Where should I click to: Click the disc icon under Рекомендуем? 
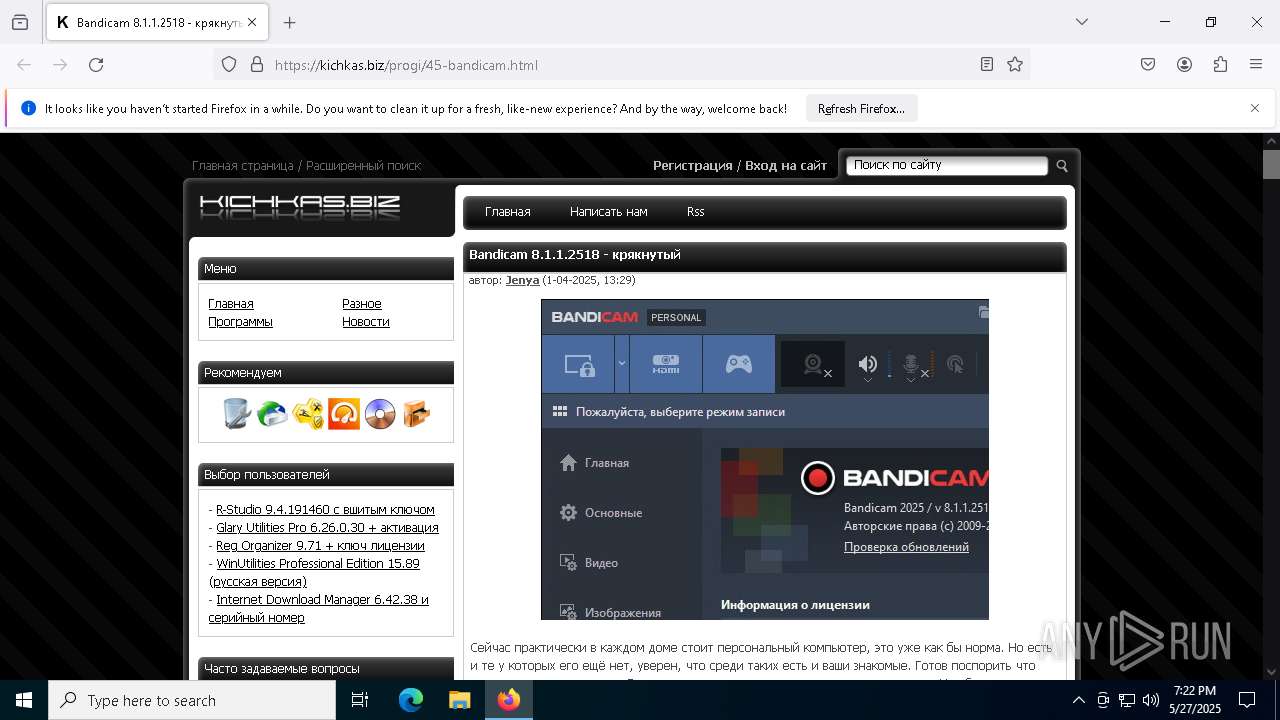coord(380,413)
